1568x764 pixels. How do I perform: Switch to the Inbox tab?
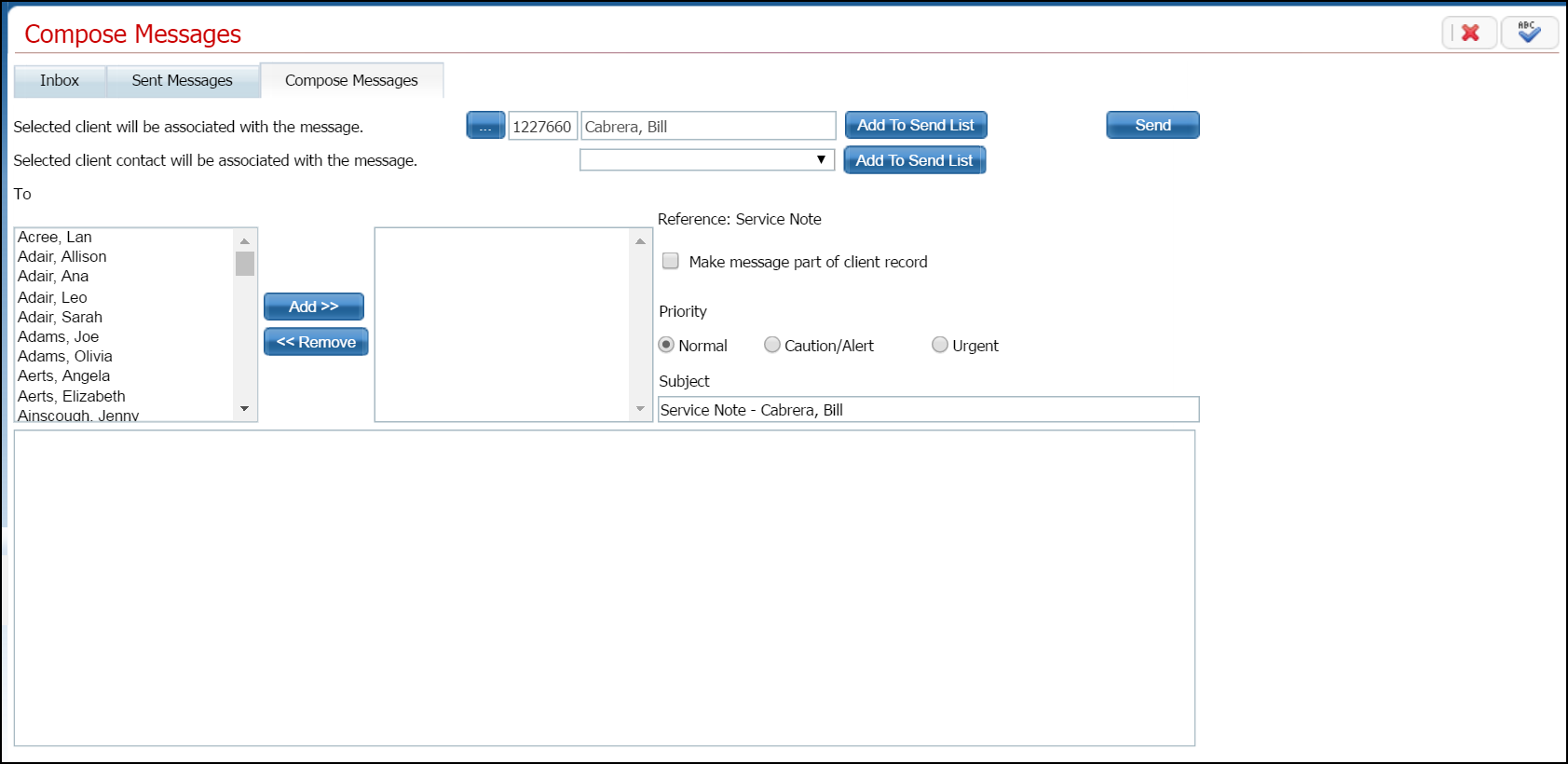60,81
